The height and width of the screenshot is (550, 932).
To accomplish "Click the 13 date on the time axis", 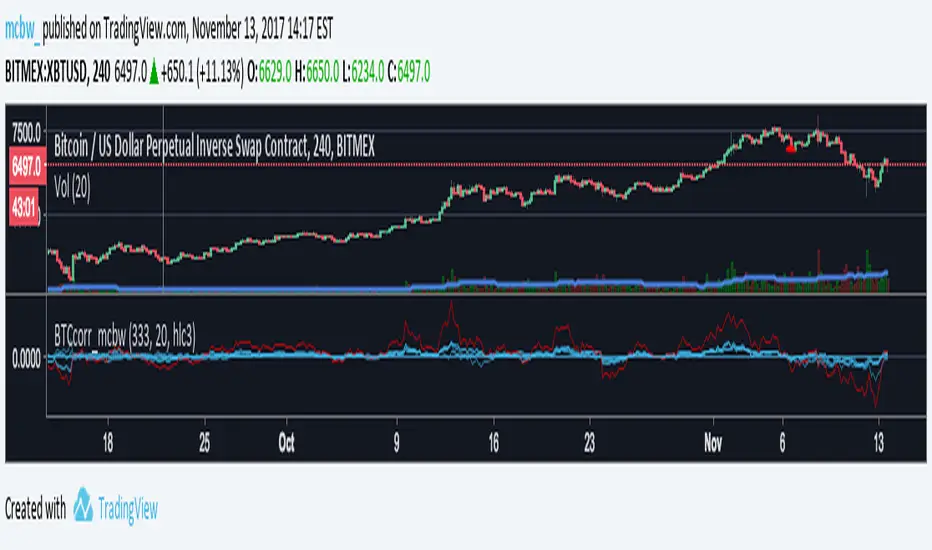I will pos(879,442).
